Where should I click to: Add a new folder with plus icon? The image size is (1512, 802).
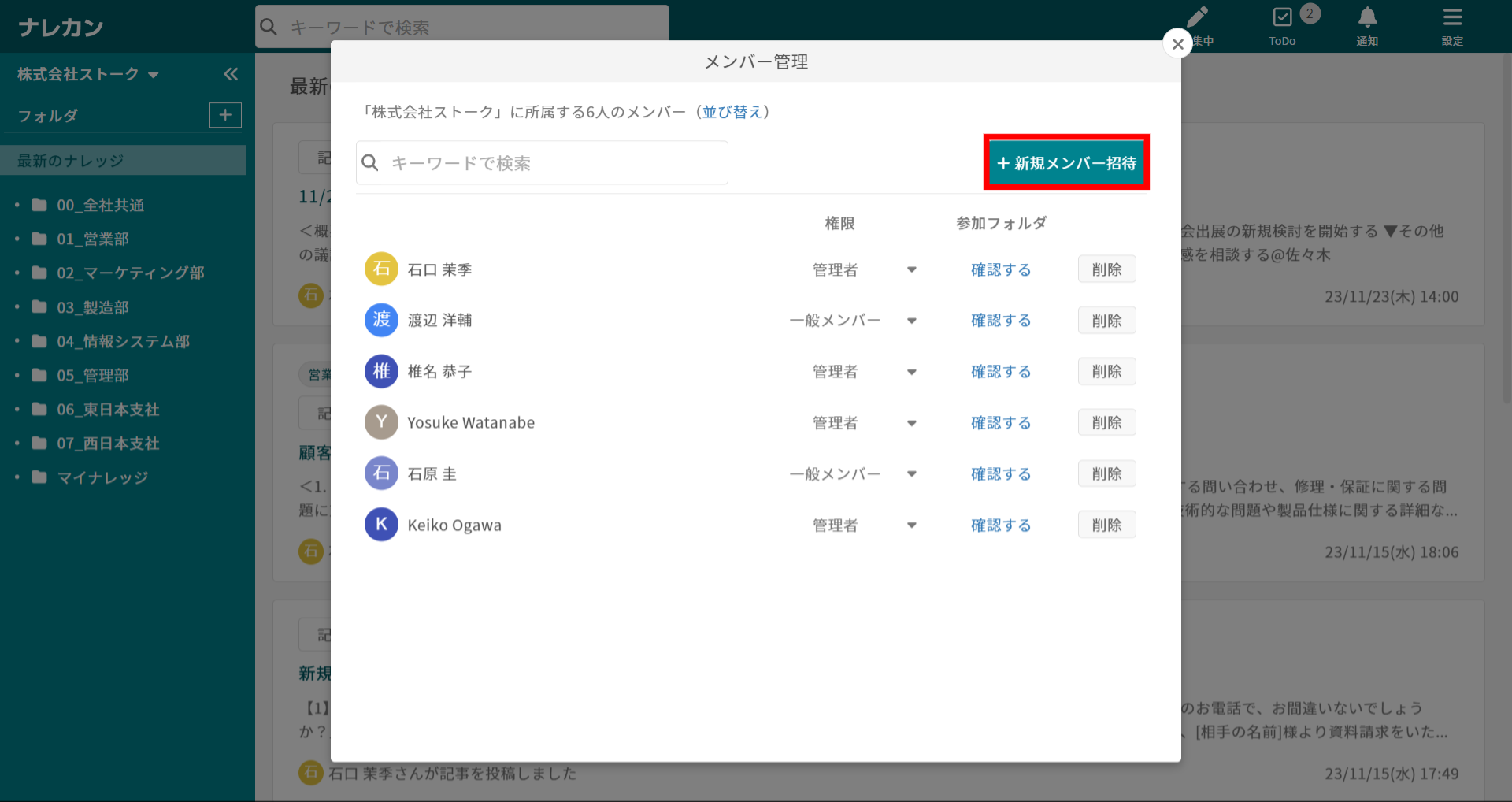click(225, 115)
